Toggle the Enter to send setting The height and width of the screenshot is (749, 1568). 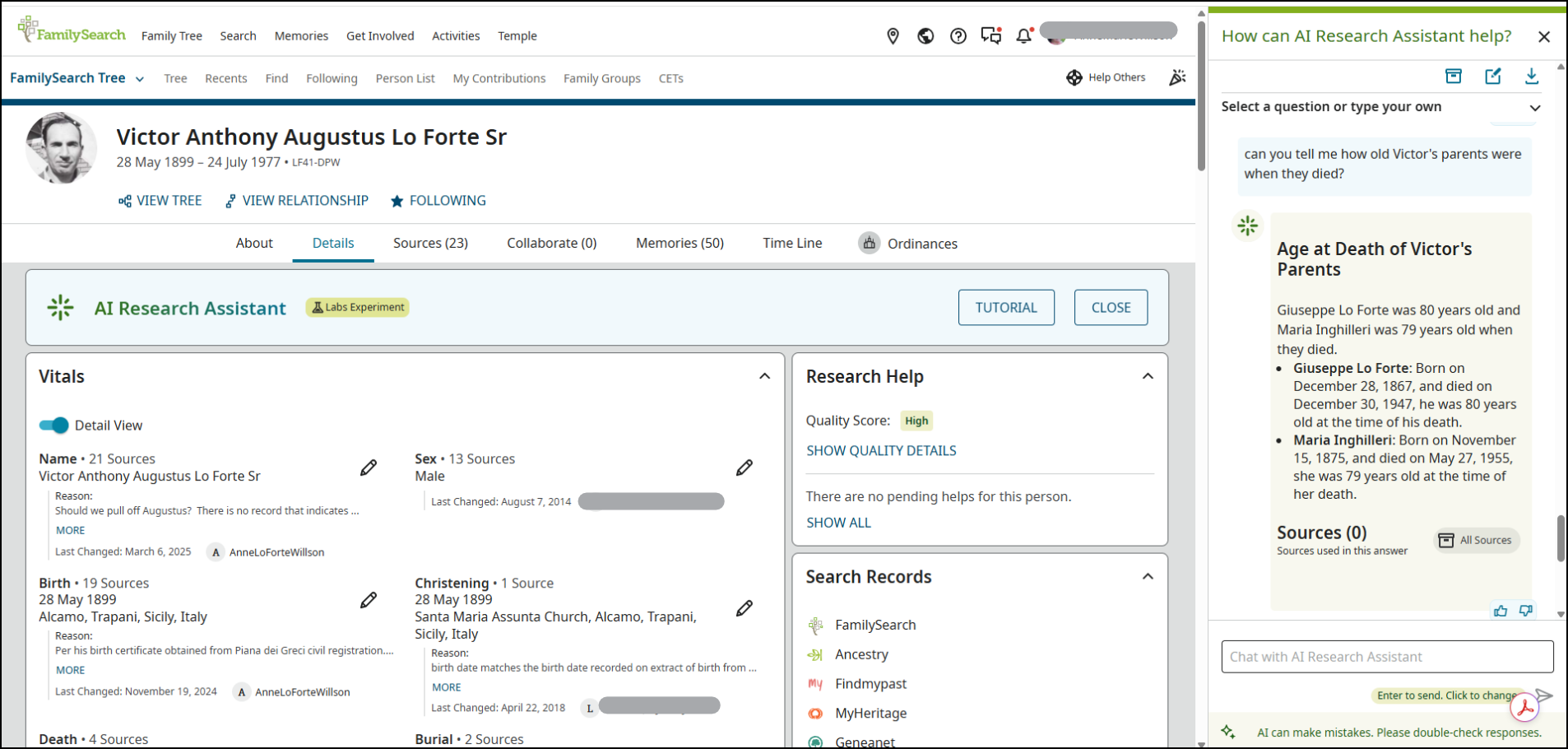1445,695
